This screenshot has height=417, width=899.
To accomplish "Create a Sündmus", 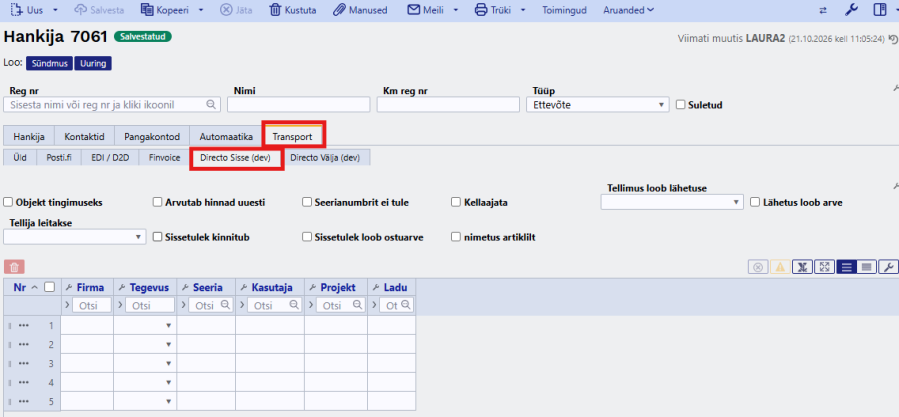I will [49, 63].
